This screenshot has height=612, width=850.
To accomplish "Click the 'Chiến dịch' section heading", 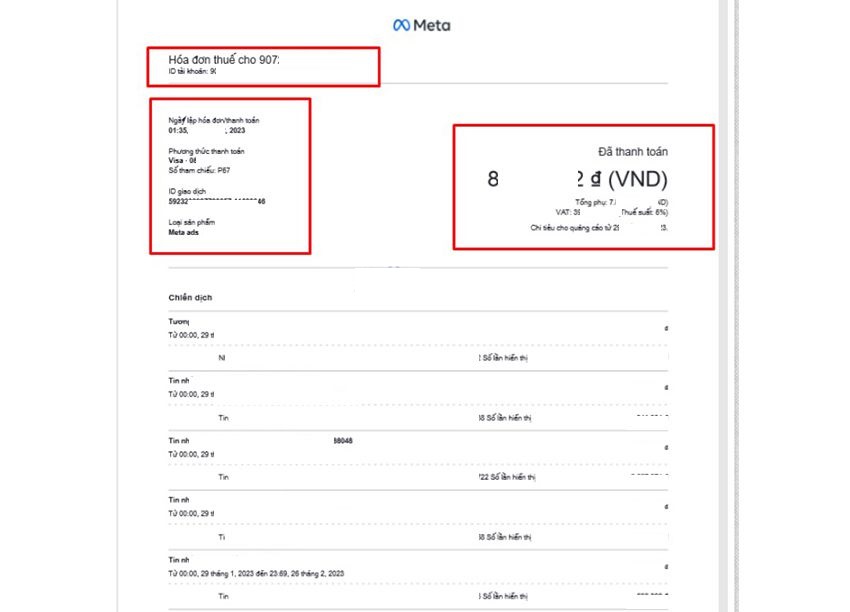I will [x=190, y=298].
